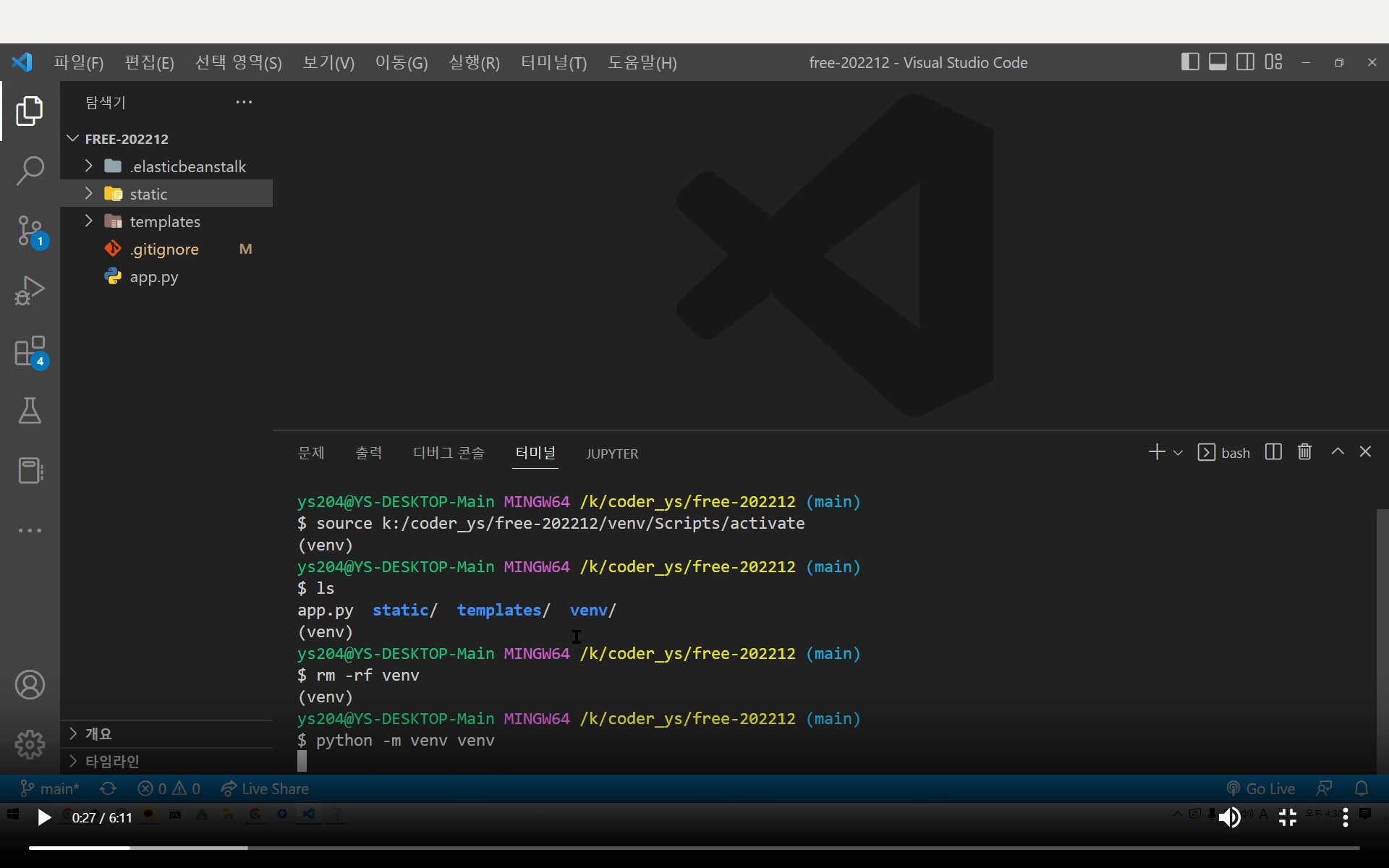Maximize panel size chevron
Image resolution: width=1389 pixels, height=868 pixels.
[1338, 451]
